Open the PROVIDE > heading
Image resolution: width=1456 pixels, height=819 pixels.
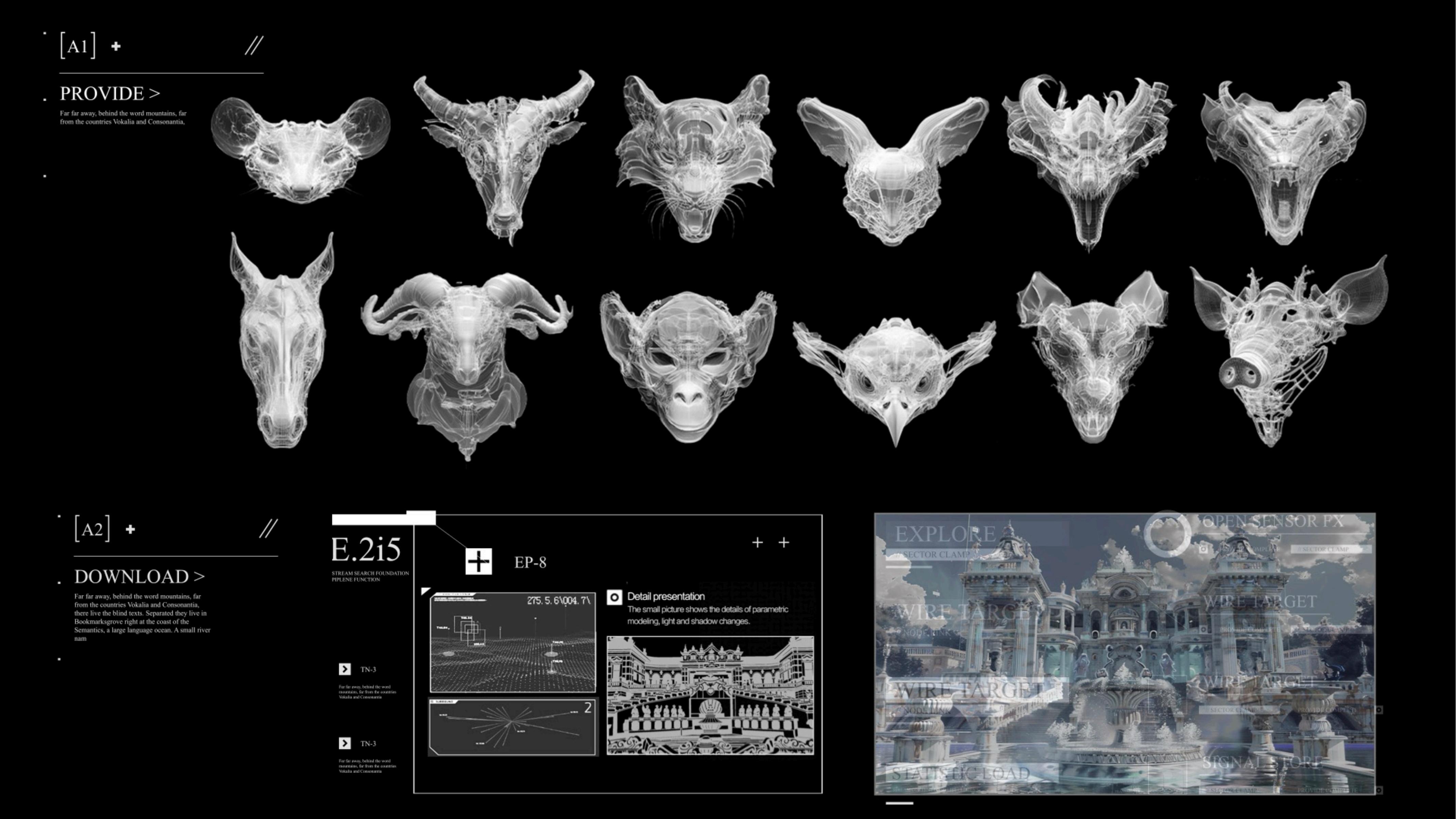(110, 93)
